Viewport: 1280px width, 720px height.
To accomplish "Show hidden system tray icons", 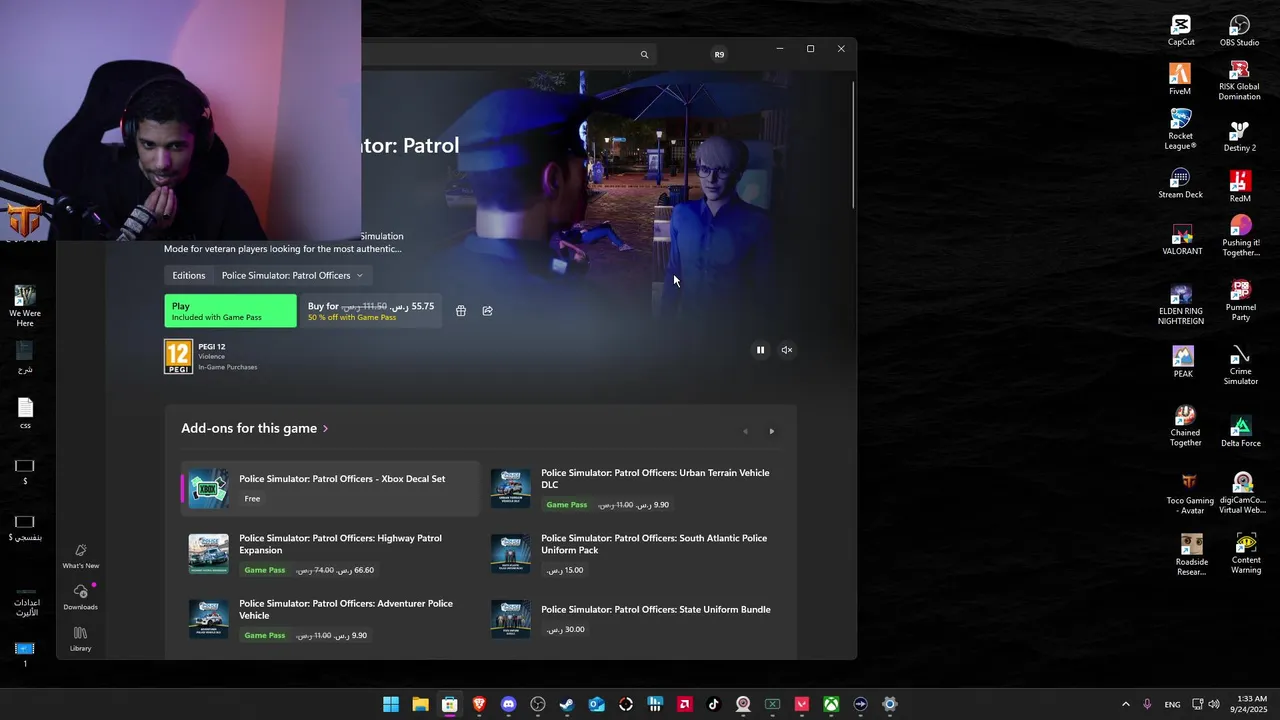I will [1125, 704].
